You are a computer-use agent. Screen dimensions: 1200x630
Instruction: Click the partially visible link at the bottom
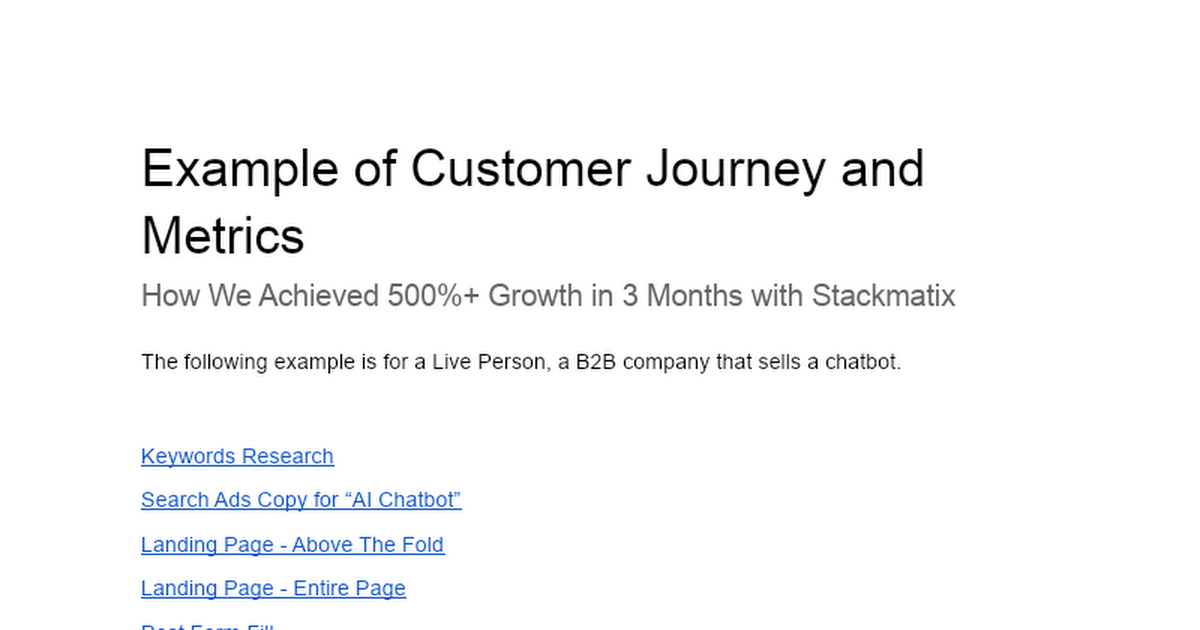207,626
